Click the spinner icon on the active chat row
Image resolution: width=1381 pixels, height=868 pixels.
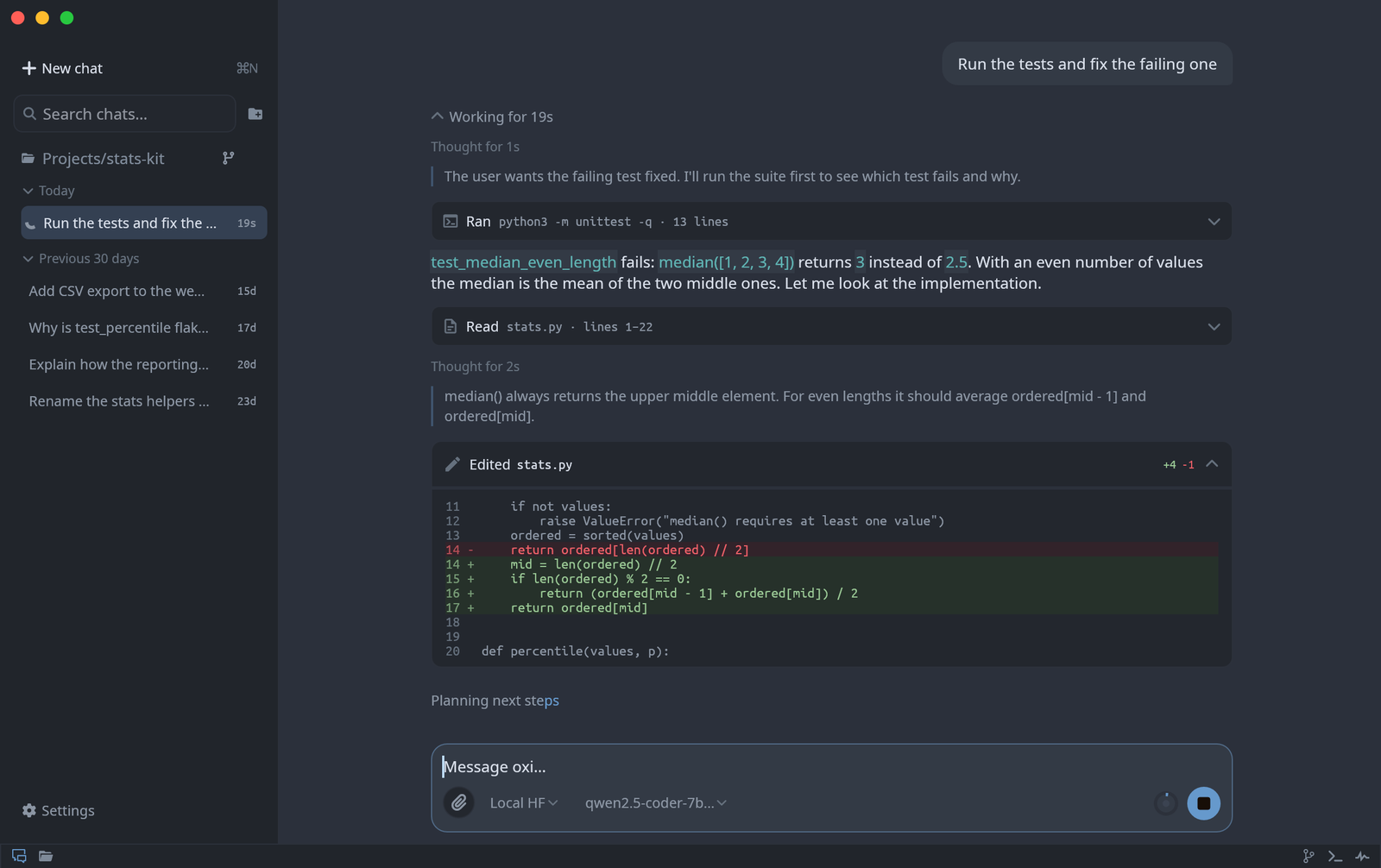[x=30, y=223]
